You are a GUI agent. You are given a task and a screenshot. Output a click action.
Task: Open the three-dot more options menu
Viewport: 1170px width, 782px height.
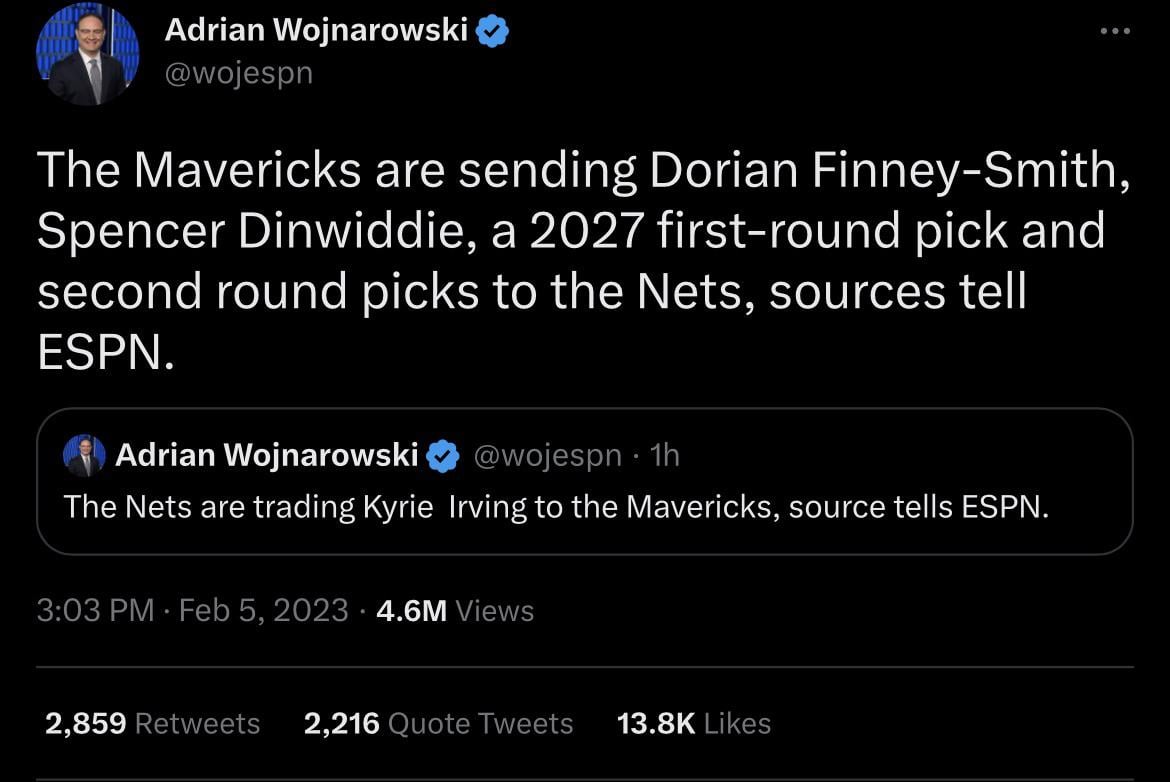click(x=1114, y=31)
